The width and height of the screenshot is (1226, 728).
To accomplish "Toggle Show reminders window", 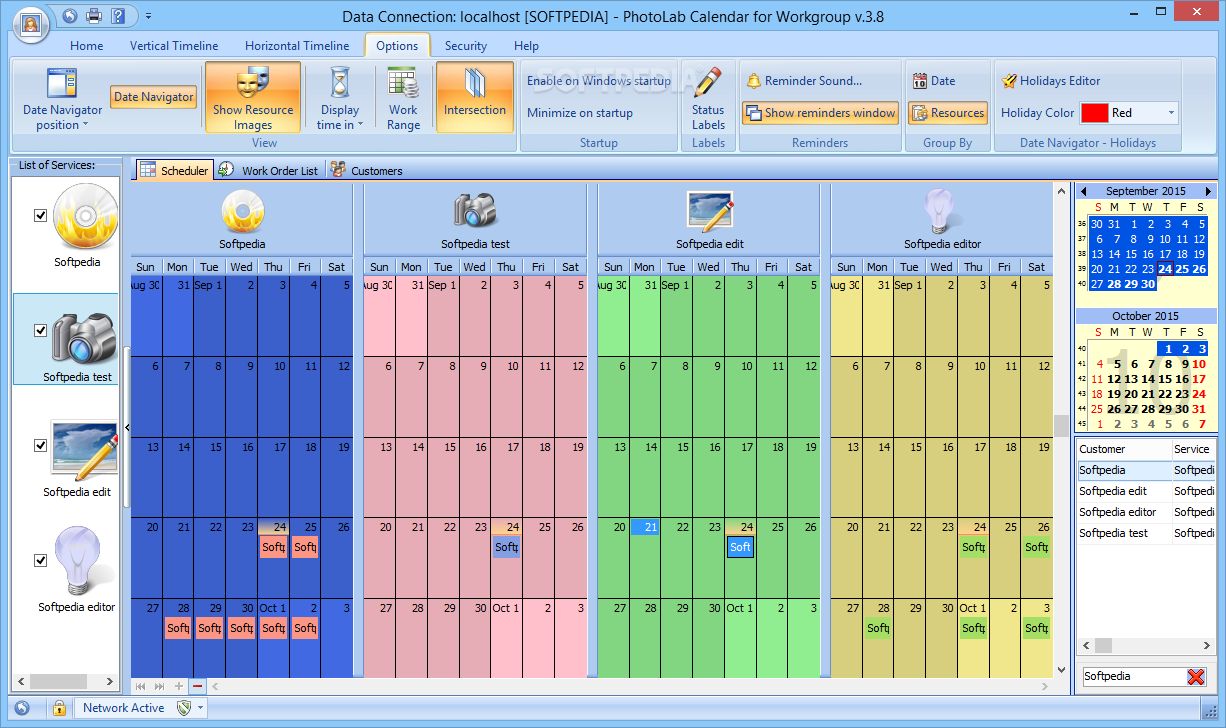I will [820, 113].
